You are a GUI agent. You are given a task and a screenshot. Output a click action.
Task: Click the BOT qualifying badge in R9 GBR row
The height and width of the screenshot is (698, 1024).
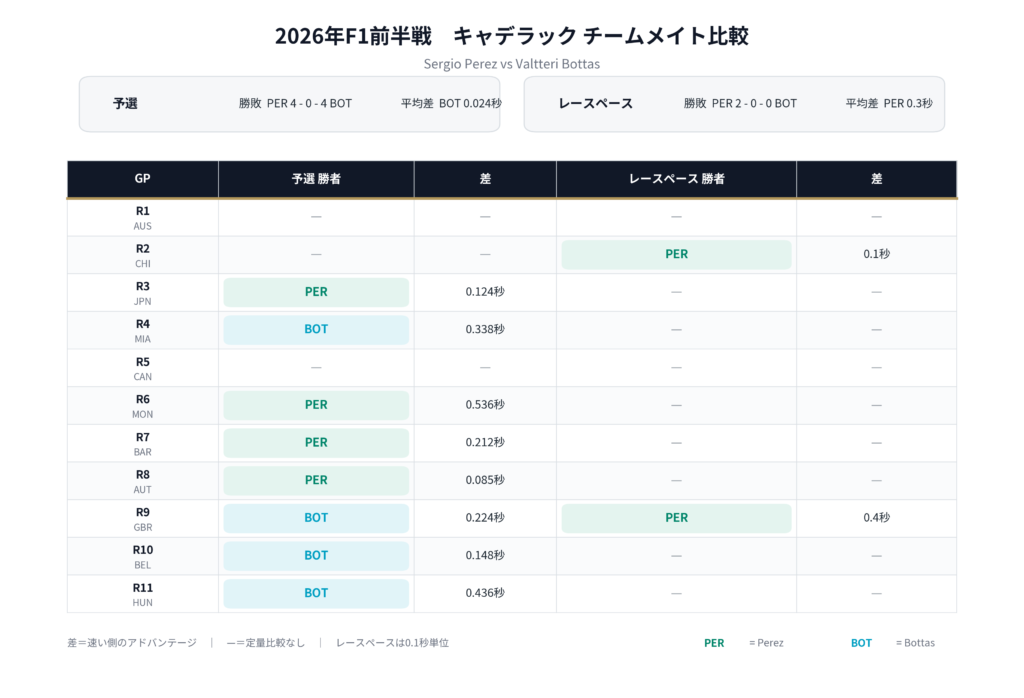[x=316, y=518]
